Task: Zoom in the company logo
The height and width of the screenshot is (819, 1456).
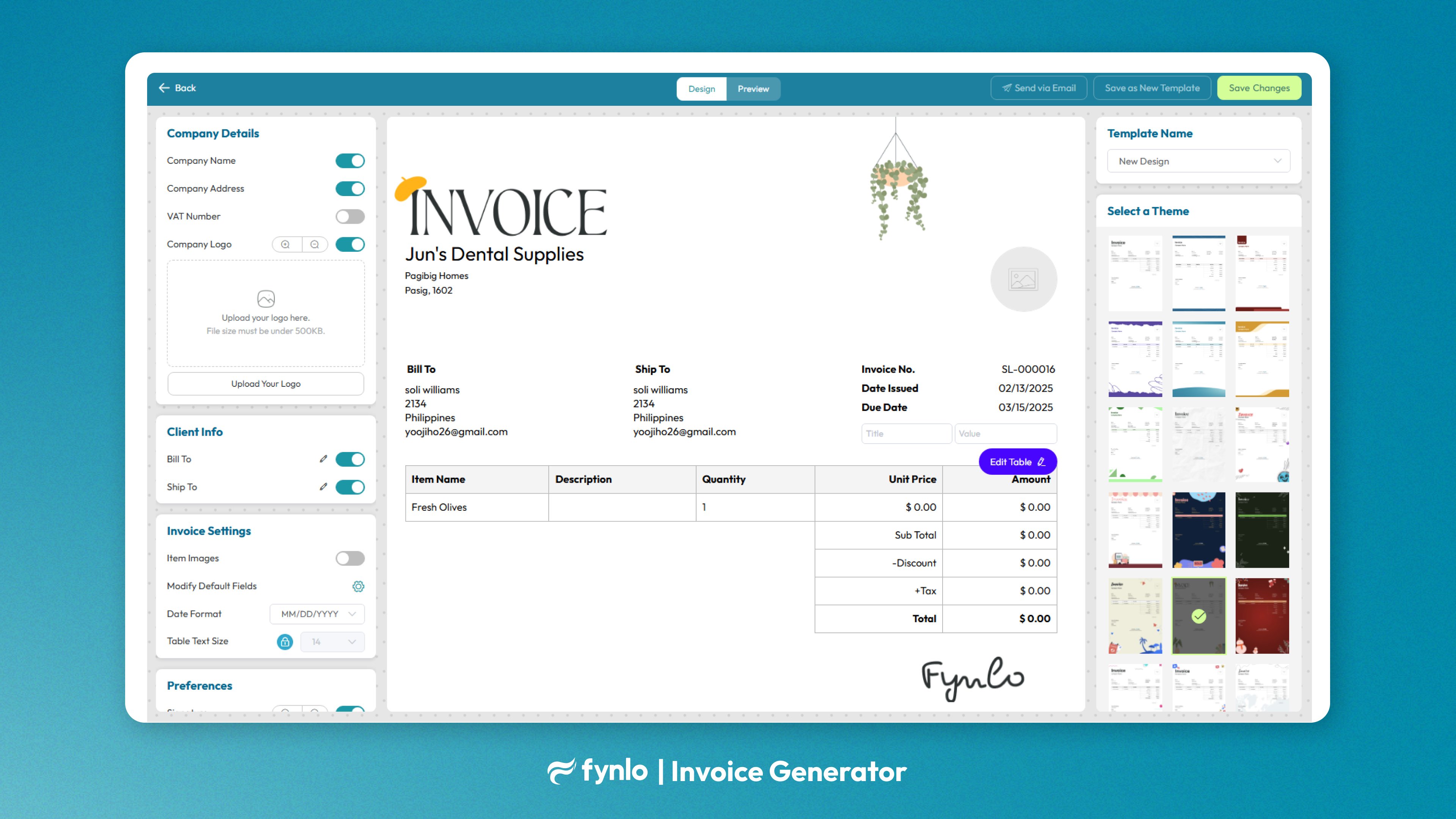Action: 286,244
